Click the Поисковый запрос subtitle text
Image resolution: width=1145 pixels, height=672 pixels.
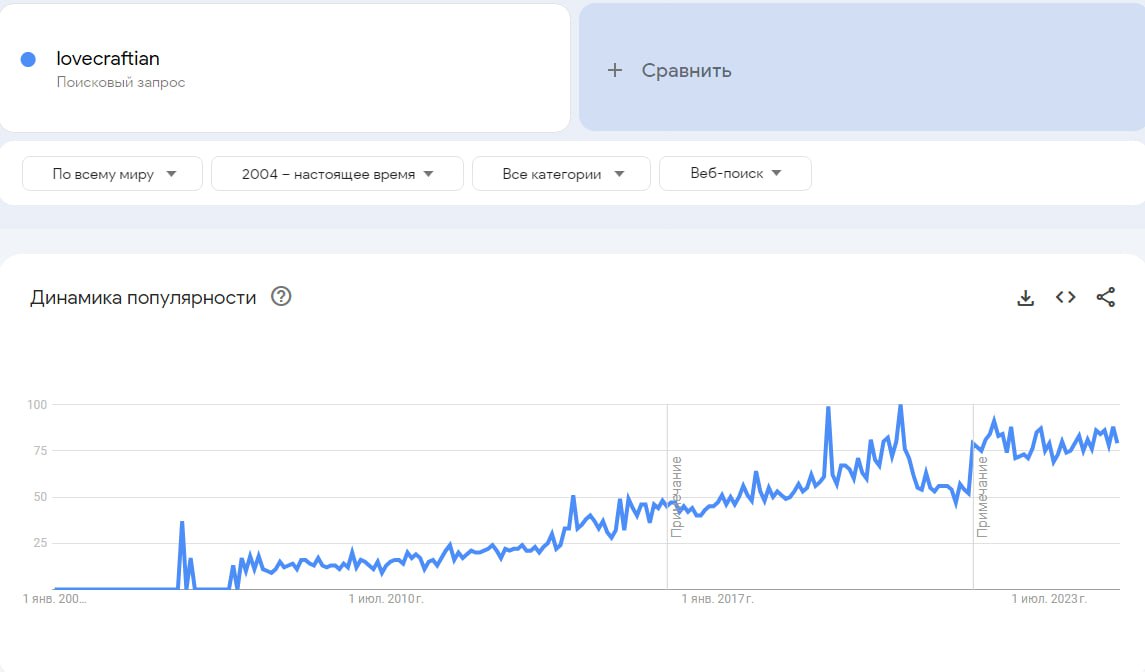tap(121, 83)
